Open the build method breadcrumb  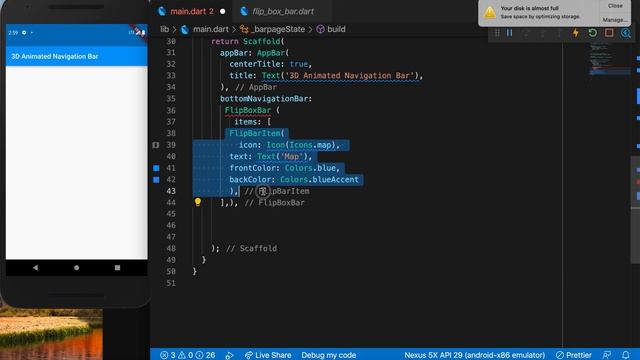coord(336,29)
